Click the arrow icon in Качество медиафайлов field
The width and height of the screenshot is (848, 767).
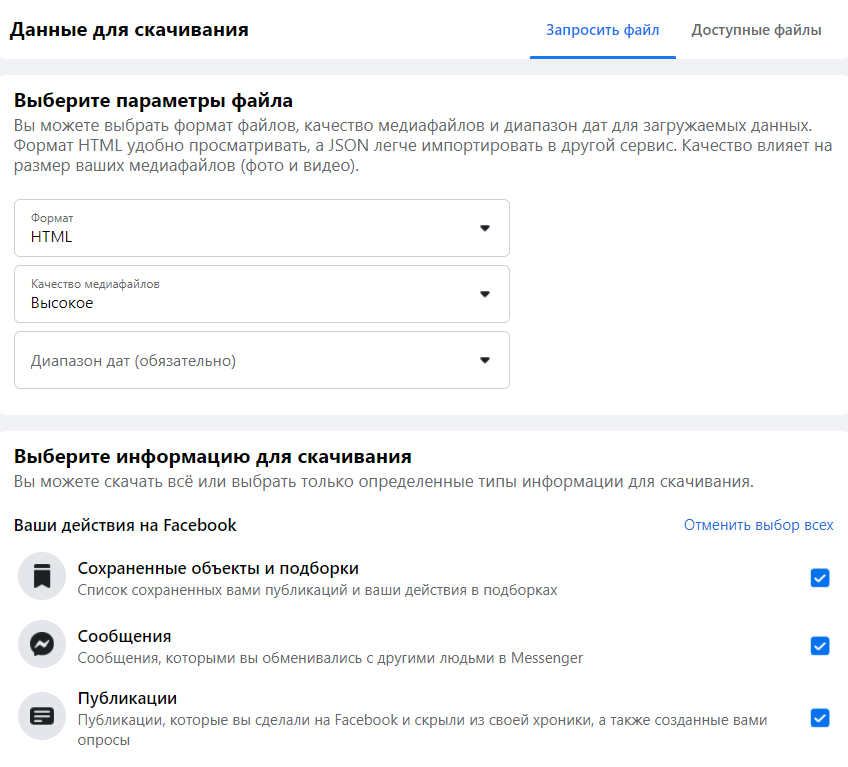485,294
